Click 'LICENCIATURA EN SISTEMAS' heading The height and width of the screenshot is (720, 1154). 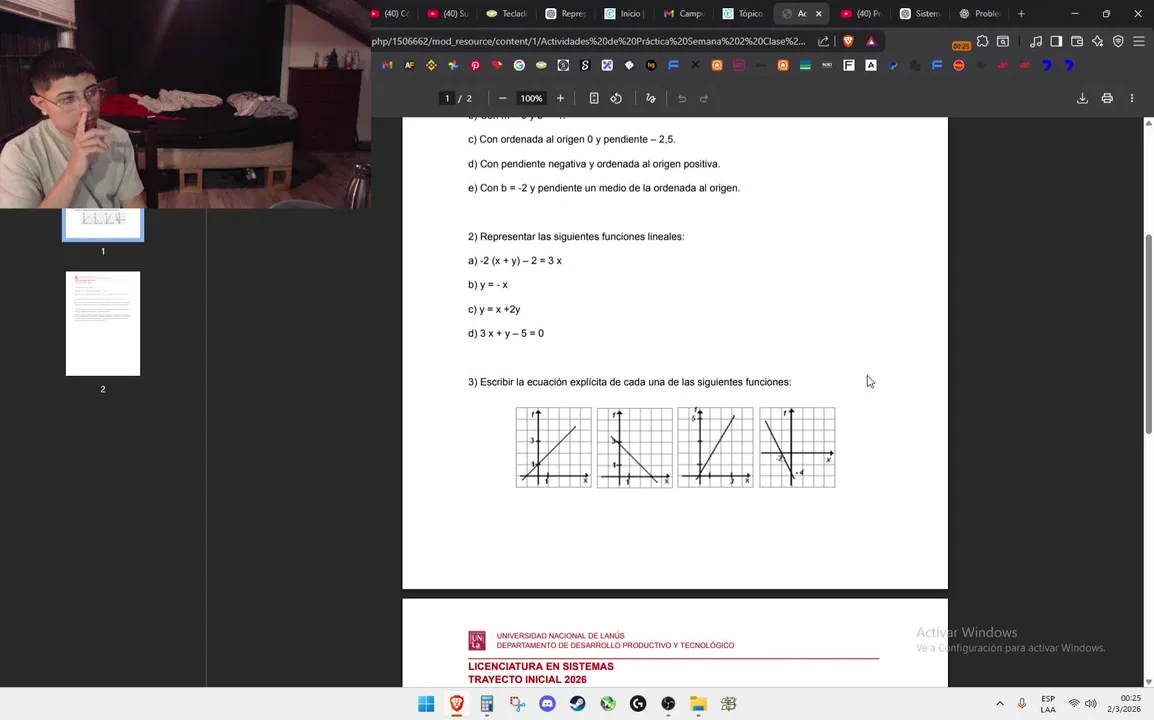[541, 666]
